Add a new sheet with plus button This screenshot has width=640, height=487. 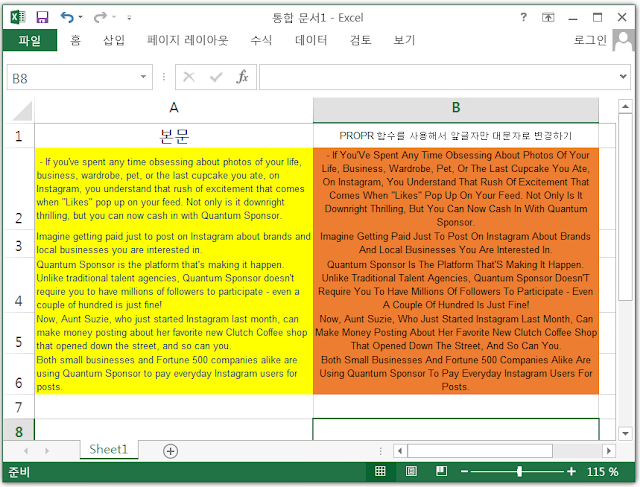pyautogui.click(x=170, y=451)
